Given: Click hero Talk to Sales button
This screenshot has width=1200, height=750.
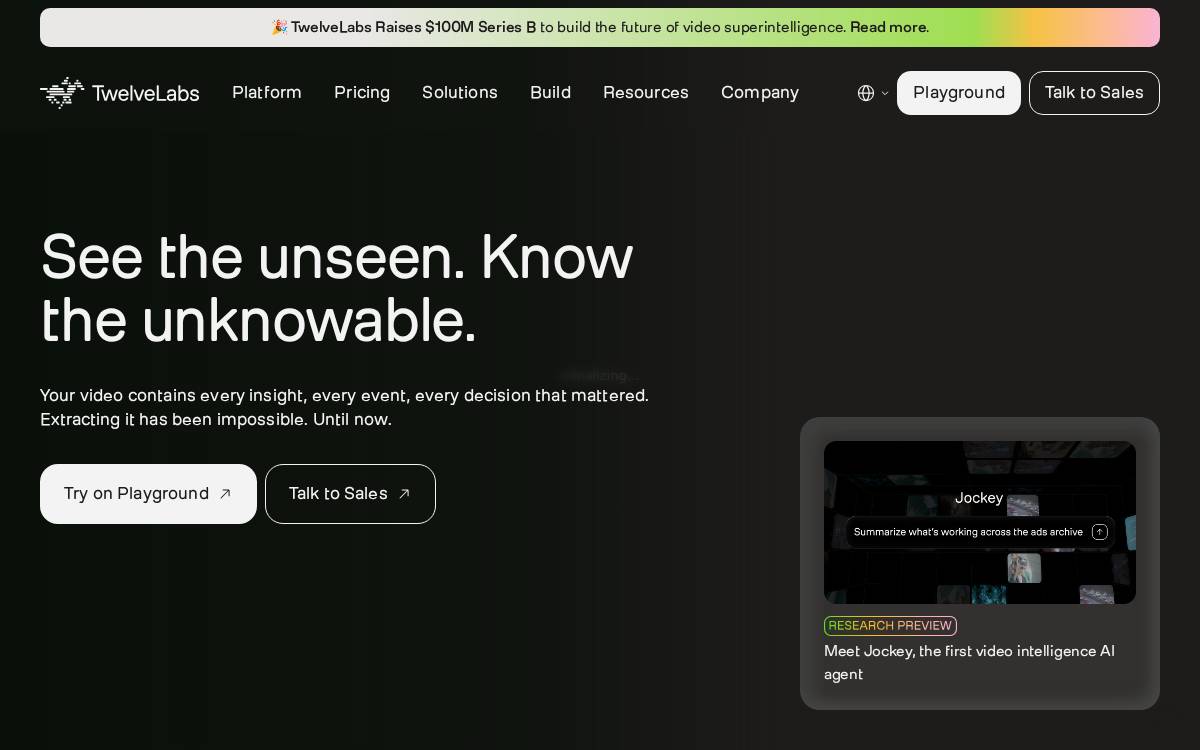Looking at the screenshot, I should pyautogui.click(x=350, y=494).
